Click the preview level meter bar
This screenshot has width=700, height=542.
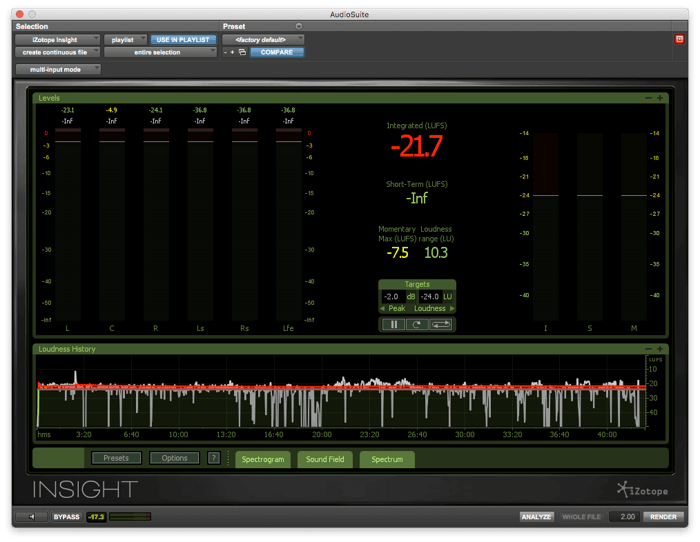click(130, 517)
